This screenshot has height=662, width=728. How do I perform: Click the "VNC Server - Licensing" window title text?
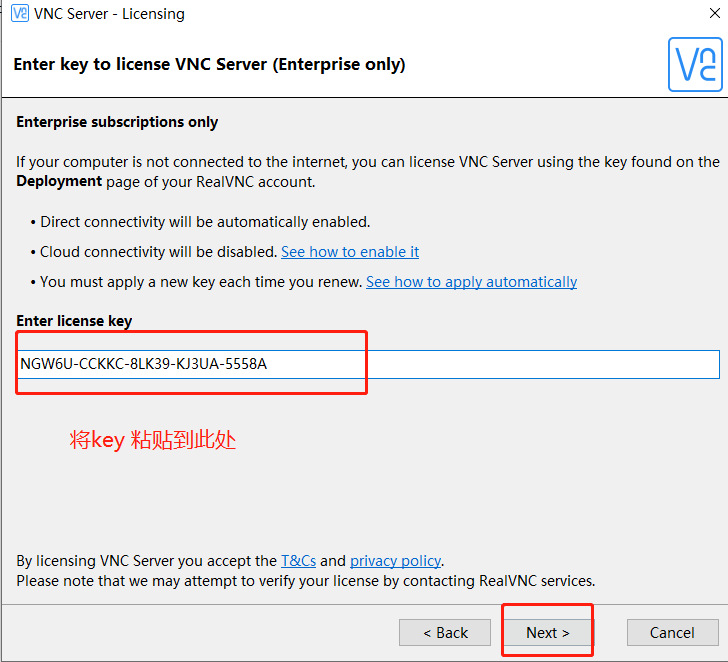110,14
